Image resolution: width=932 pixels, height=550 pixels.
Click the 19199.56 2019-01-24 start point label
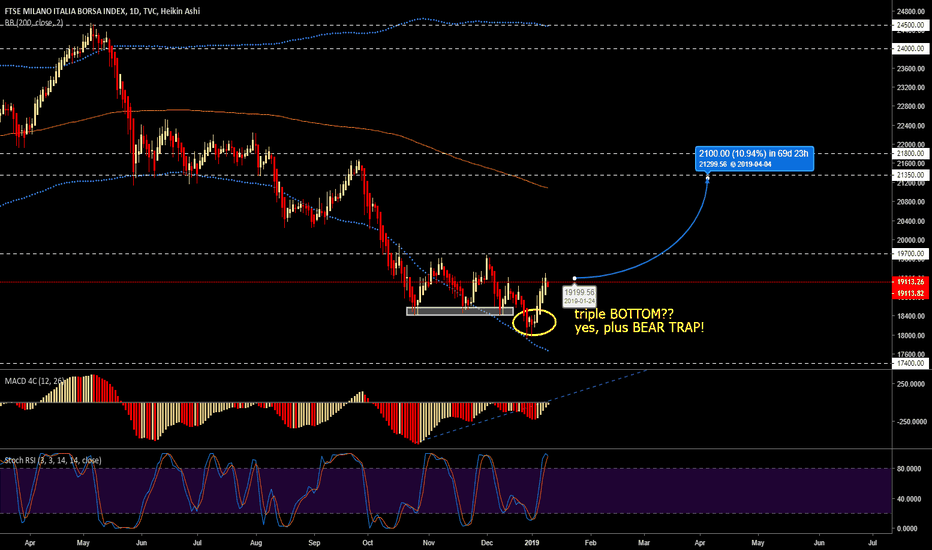pyautogui.click(x=579, y=297)
